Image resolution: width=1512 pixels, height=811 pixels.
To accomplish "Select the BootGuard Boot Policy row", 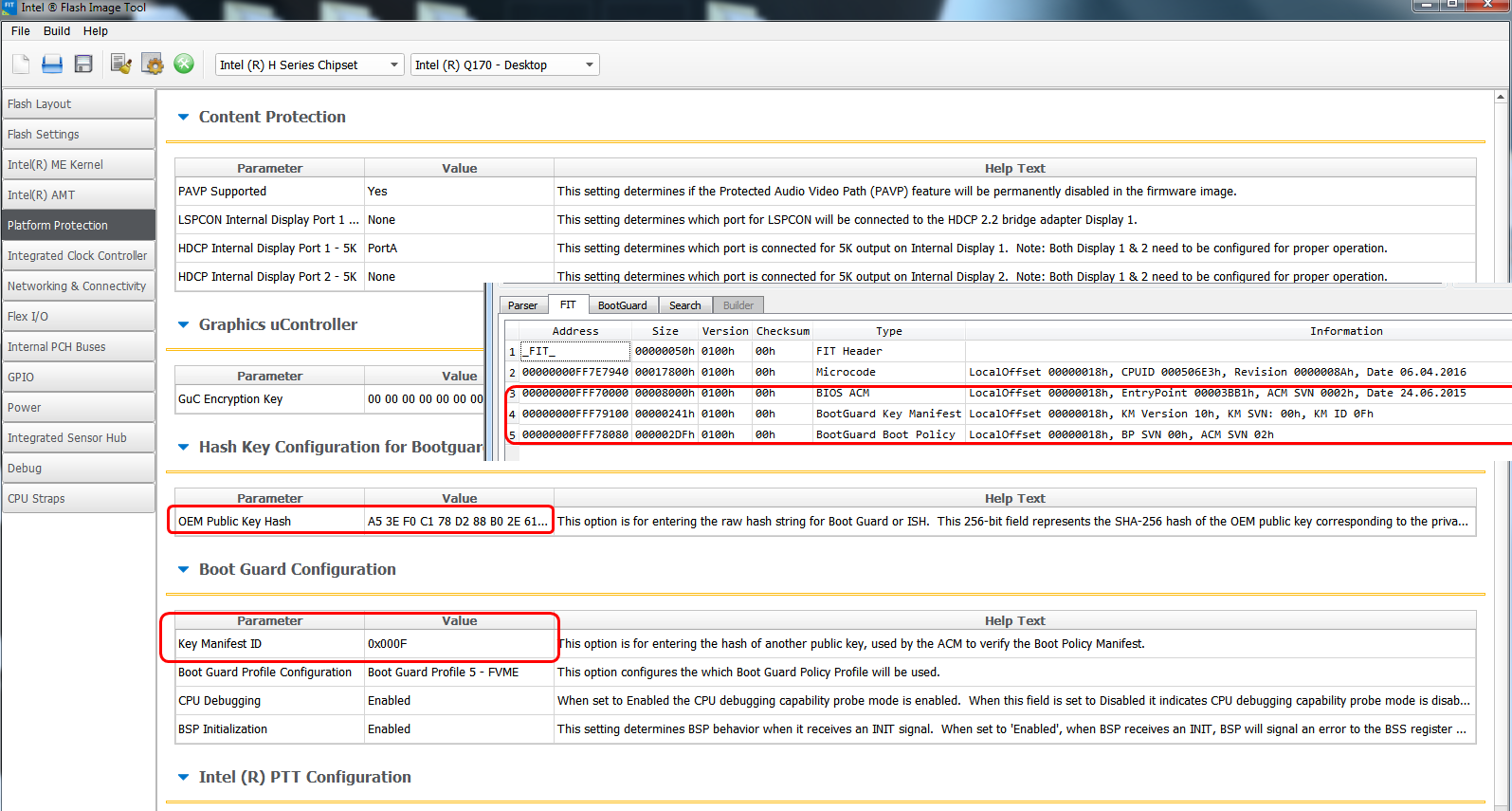I will (1010, 434).
